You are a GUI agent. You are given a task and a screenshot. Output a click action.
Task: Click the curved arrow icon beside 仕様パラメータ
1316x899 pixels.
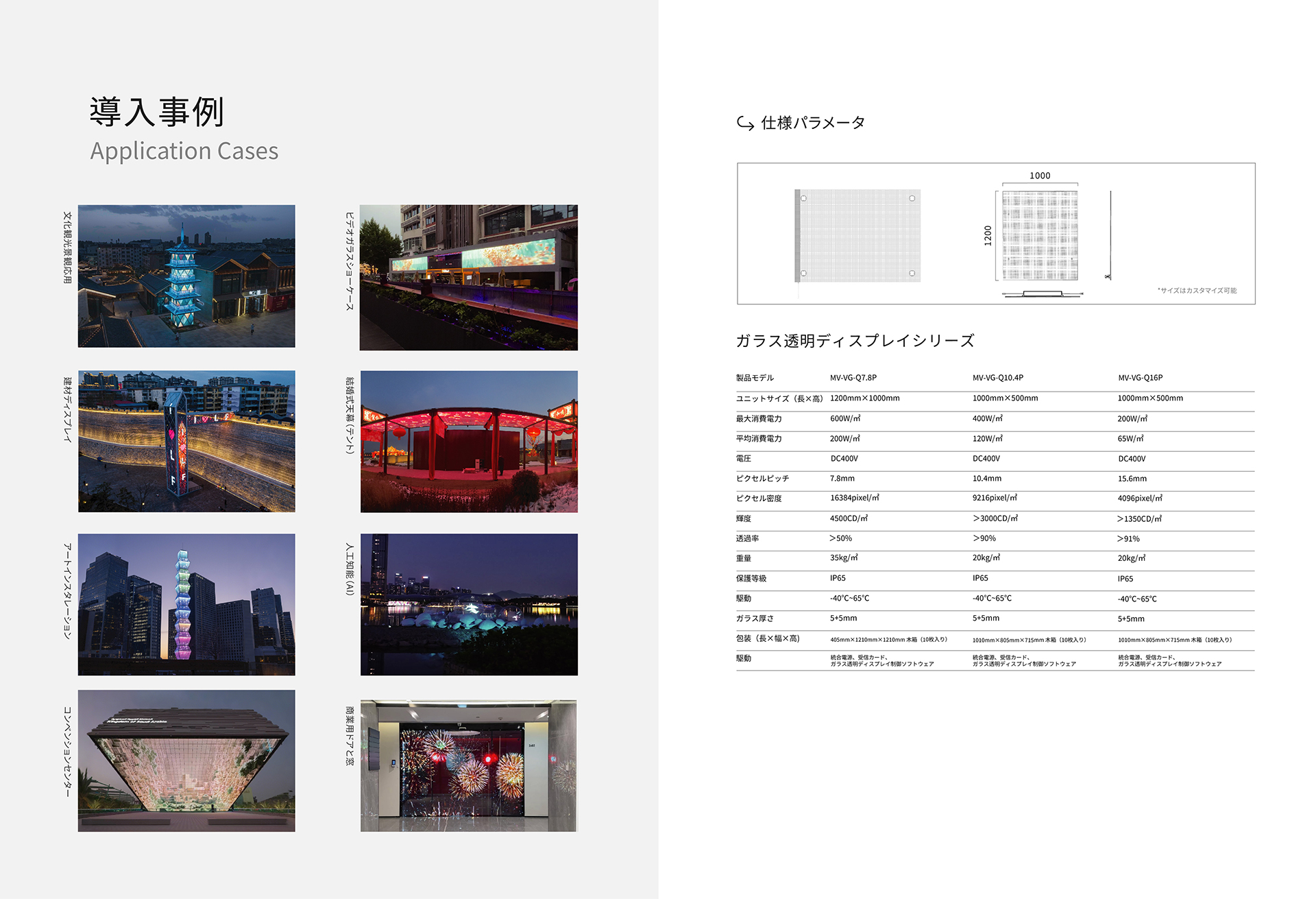[x=745, y=123]
